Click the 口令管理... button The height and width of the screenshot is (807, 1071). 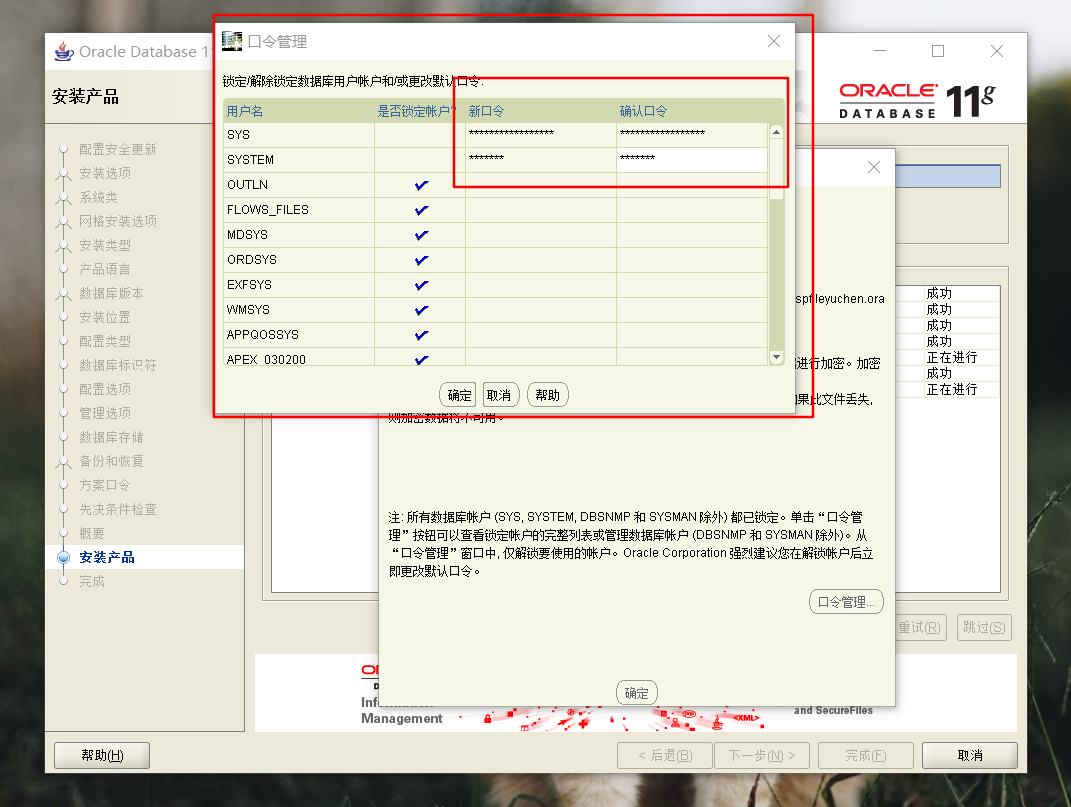coord(846,602)
